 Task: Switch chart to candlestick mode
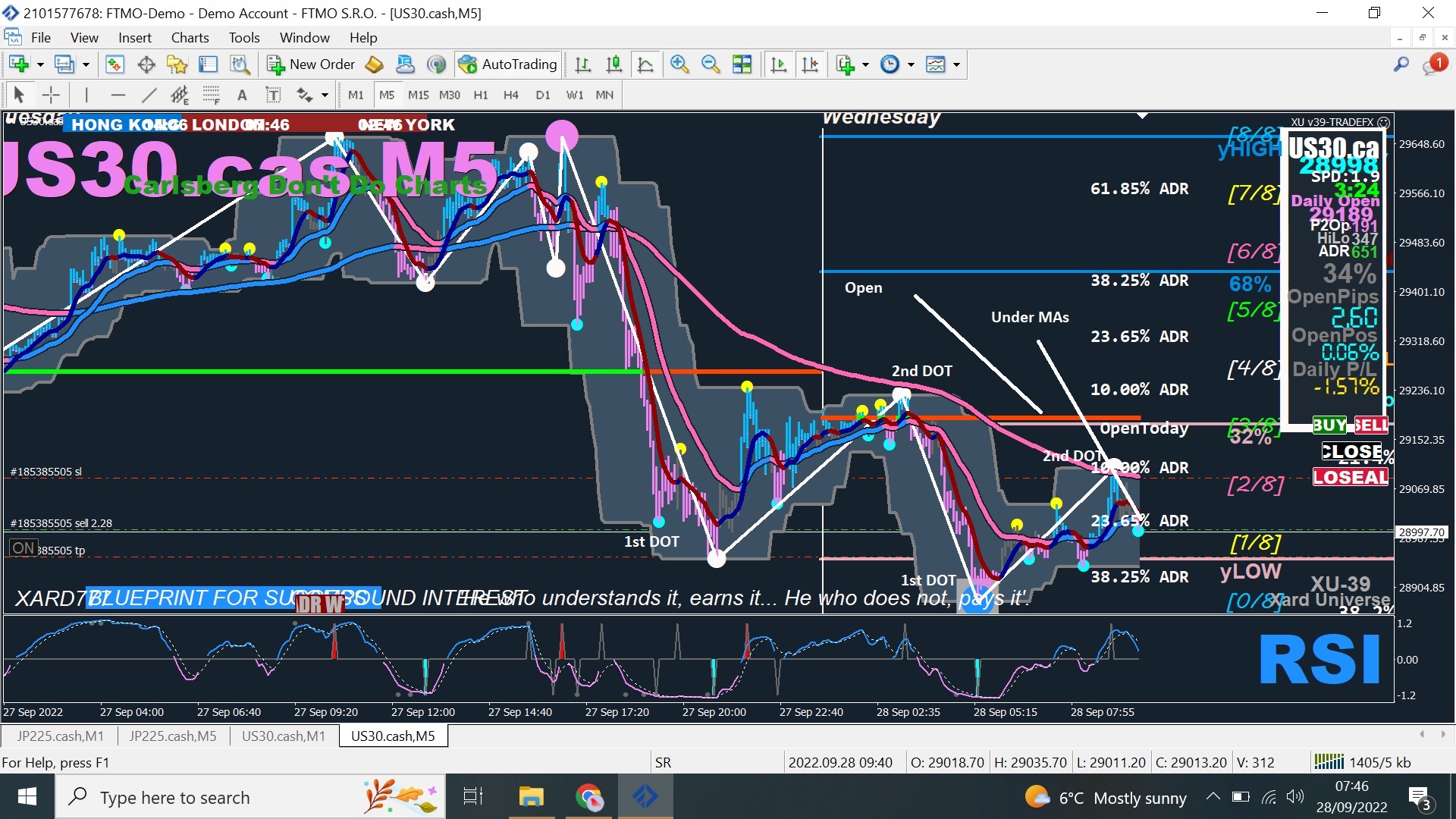(x=614, y=64)
